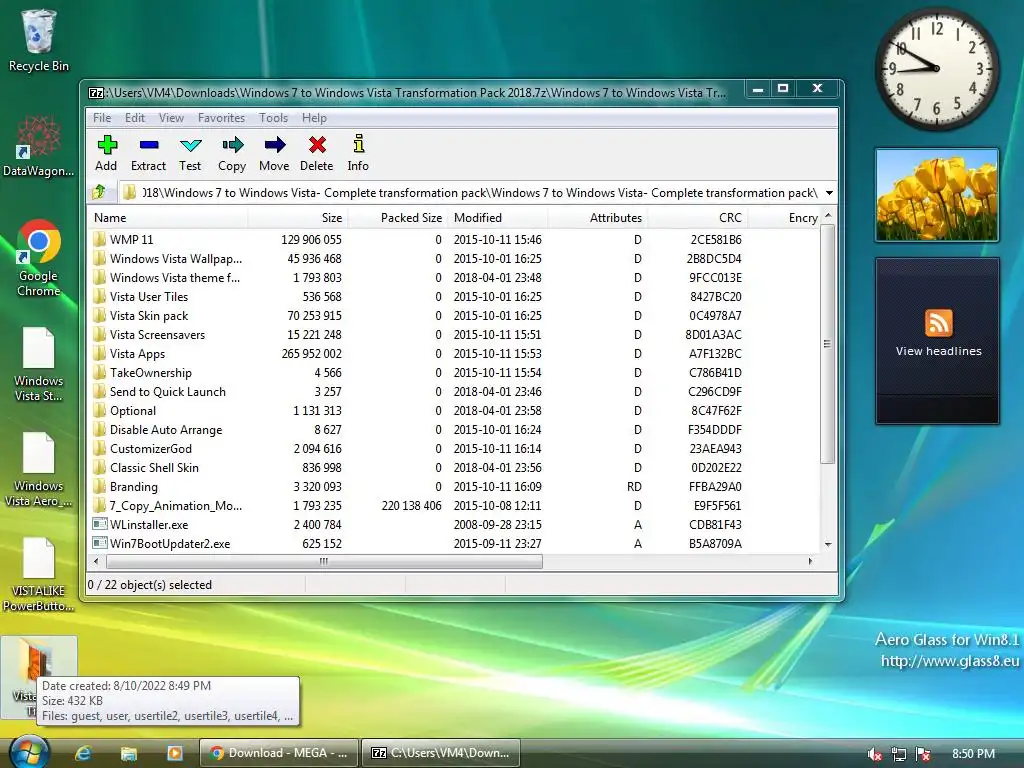Expand the address path dropdown
Viewport: 1024px width, 768px height.
click(x=829, y=193)
